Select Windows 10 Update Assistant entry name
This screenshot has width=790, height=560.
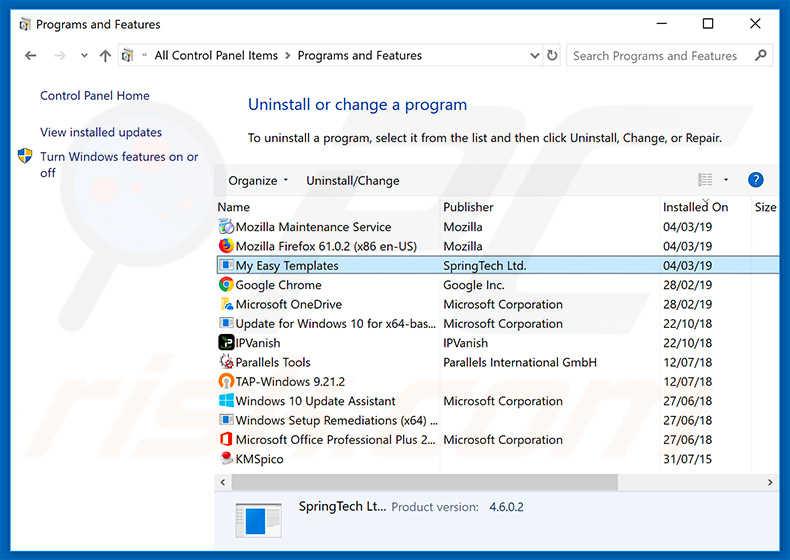[315, 401]
